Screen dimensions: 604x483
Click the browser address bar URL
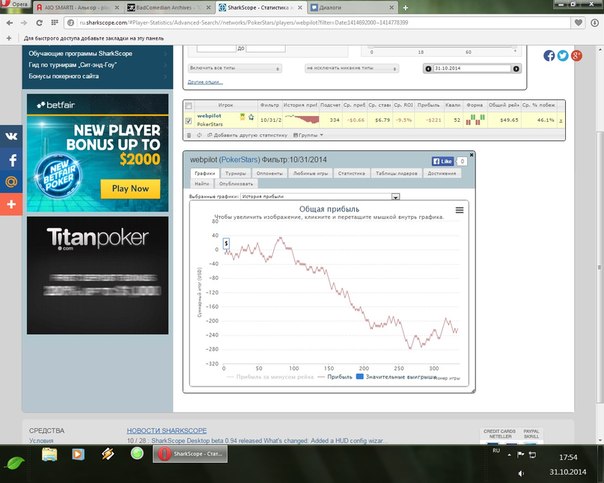click(x=243, y=23)
